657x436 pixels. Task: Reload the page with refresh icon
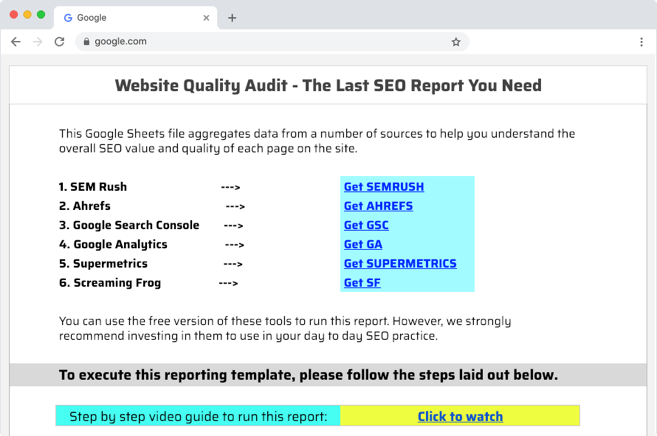(59, 42)
